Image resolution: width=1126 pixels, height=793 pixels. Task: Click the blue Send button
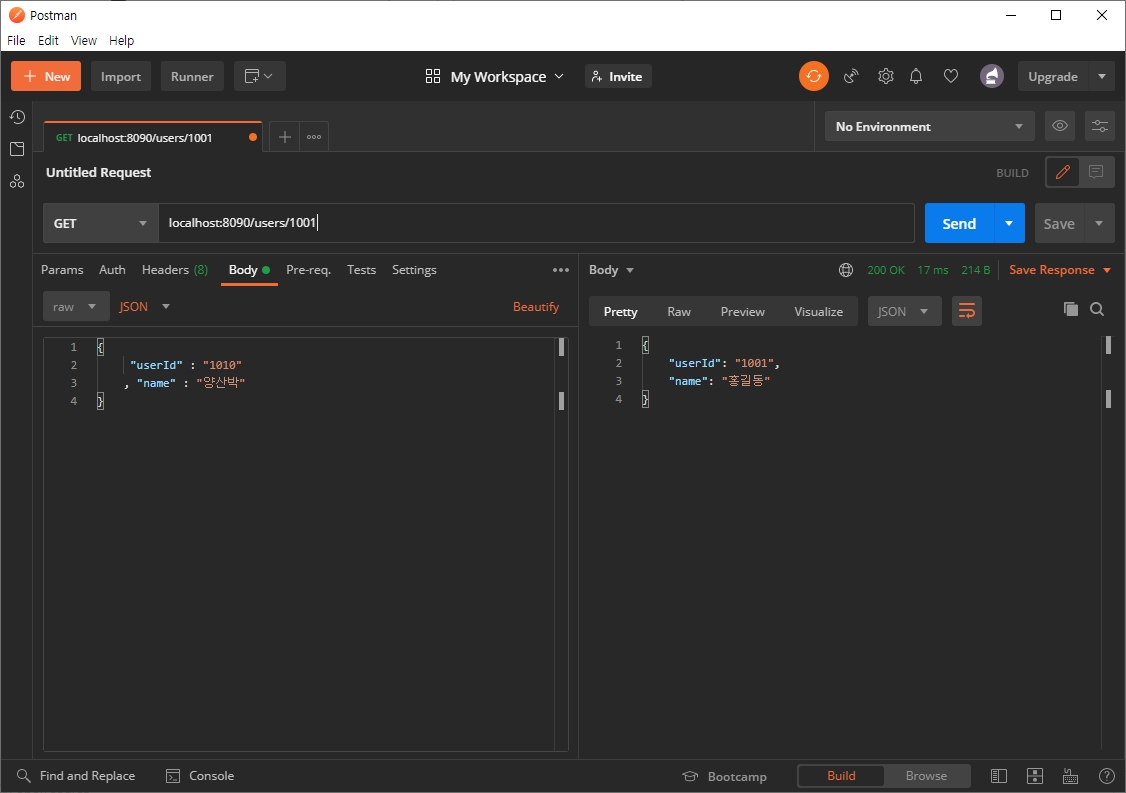pos(959,223)
